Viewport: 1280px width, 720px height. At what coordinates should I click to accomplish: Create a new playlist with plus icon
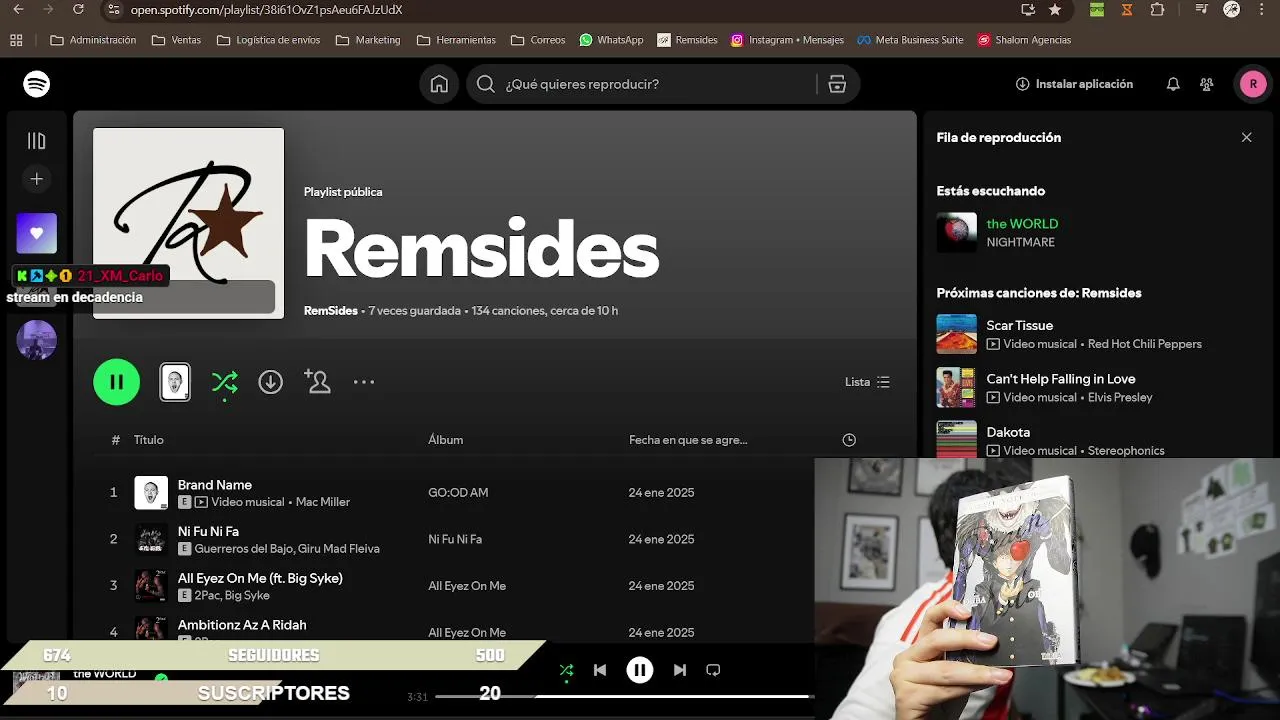(37, 179)
